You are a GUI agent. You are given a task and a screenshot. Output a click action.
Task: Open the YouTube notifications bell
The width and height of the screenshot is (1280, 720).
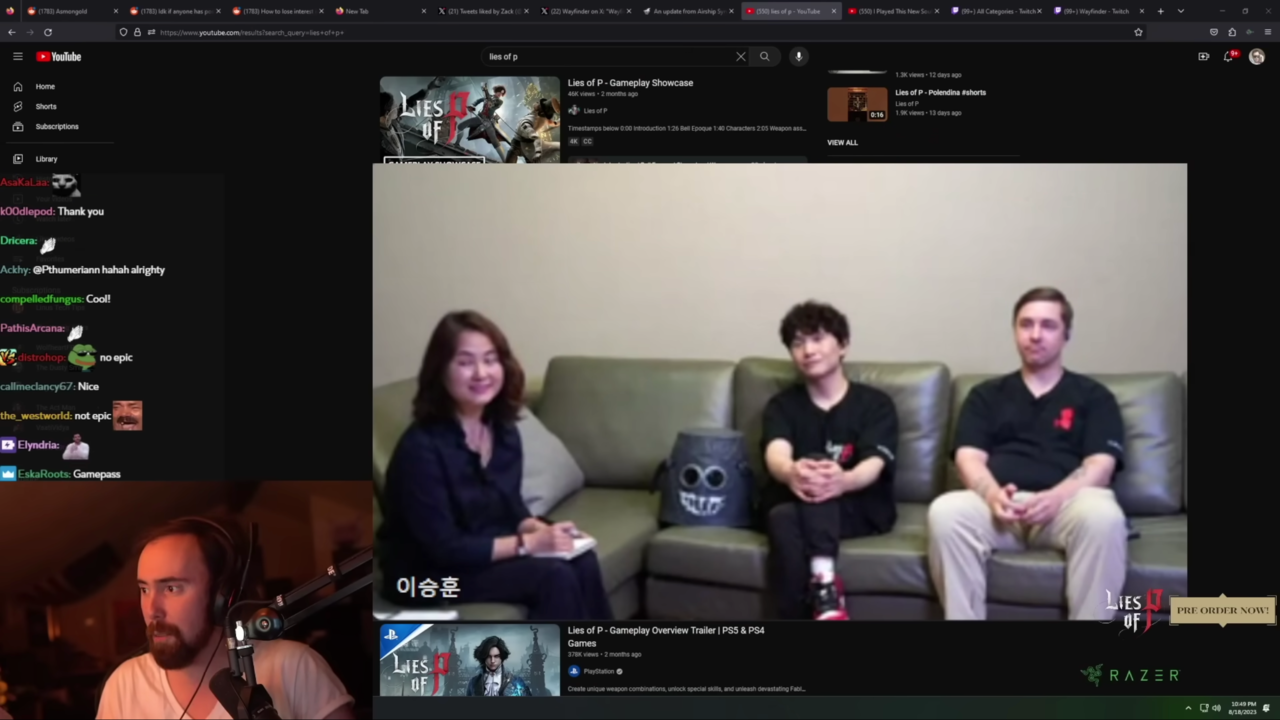pyautogui.click(x=1228, y=57)
